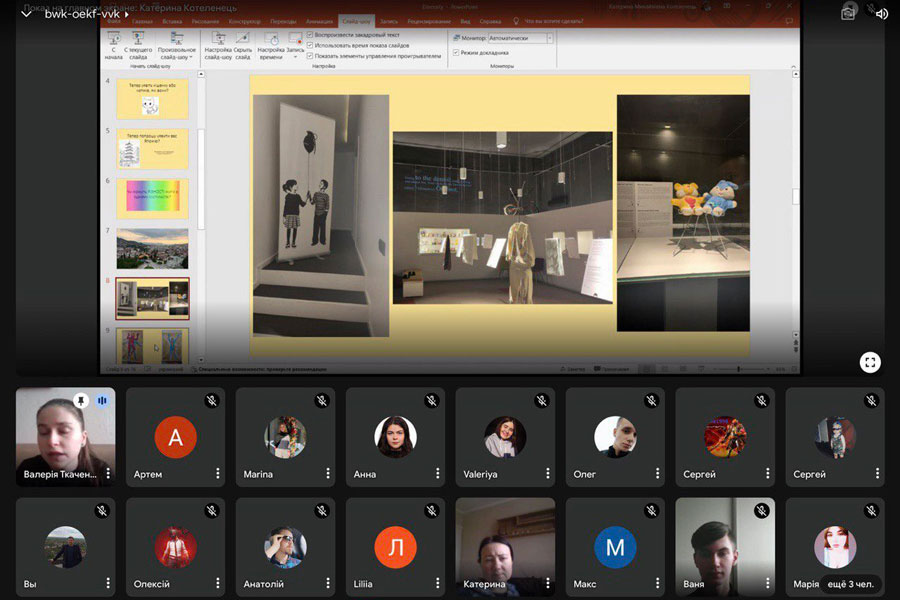Open three-dot menu on Олексій's tile
Viewport: 900px width, 600px height.
coord(217,584)
